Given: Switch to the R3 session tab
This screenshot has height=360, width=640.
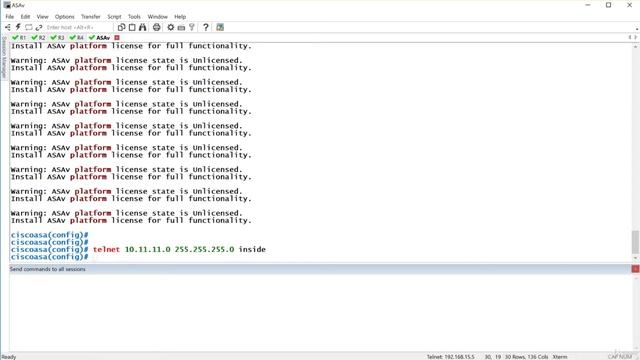Looking at the screenshot, I should click(x=58, y=38).
